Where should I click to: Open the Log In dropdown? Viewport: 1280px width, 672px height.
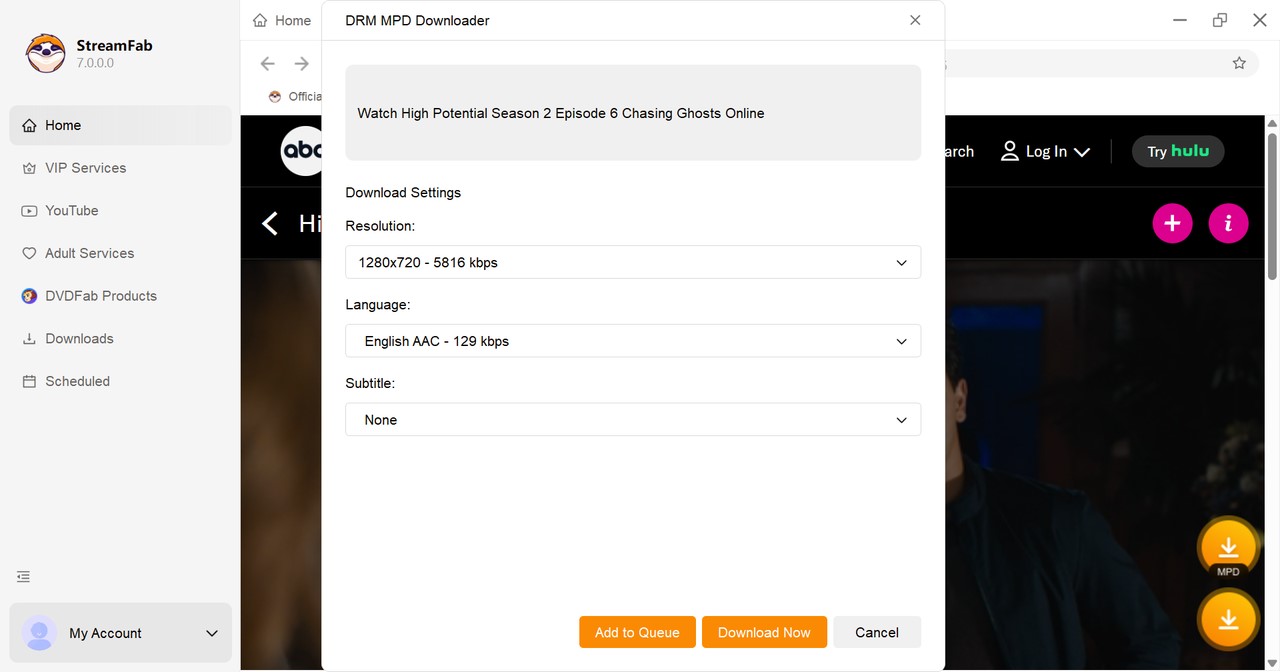pos(1045,151)
